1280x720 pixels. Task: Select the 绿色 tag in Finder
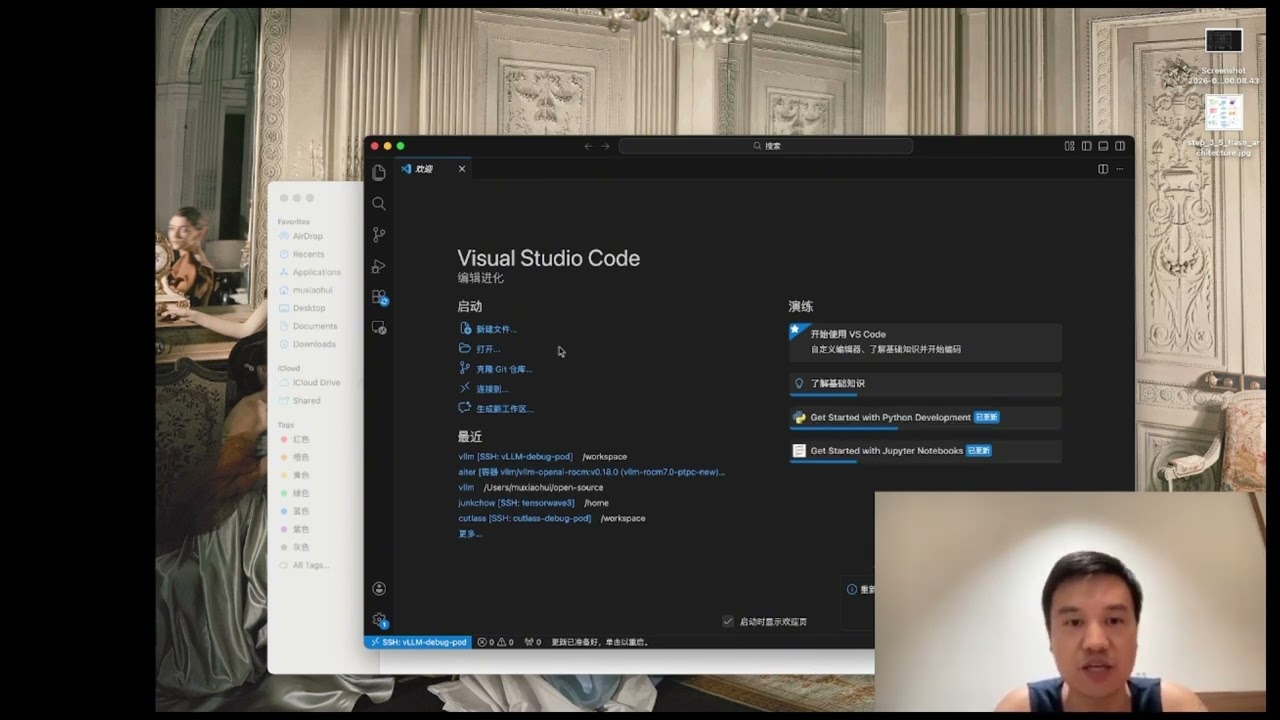[x=300, y=494]
